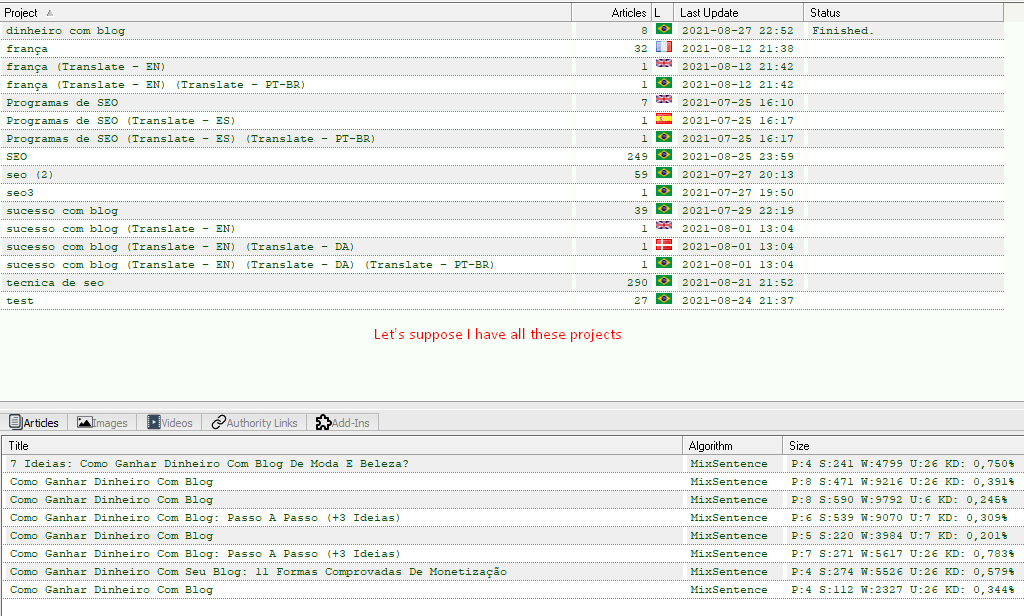Sort by the Project column header
Viewport: 1024px width, 616px height.
tap(285, 12)
